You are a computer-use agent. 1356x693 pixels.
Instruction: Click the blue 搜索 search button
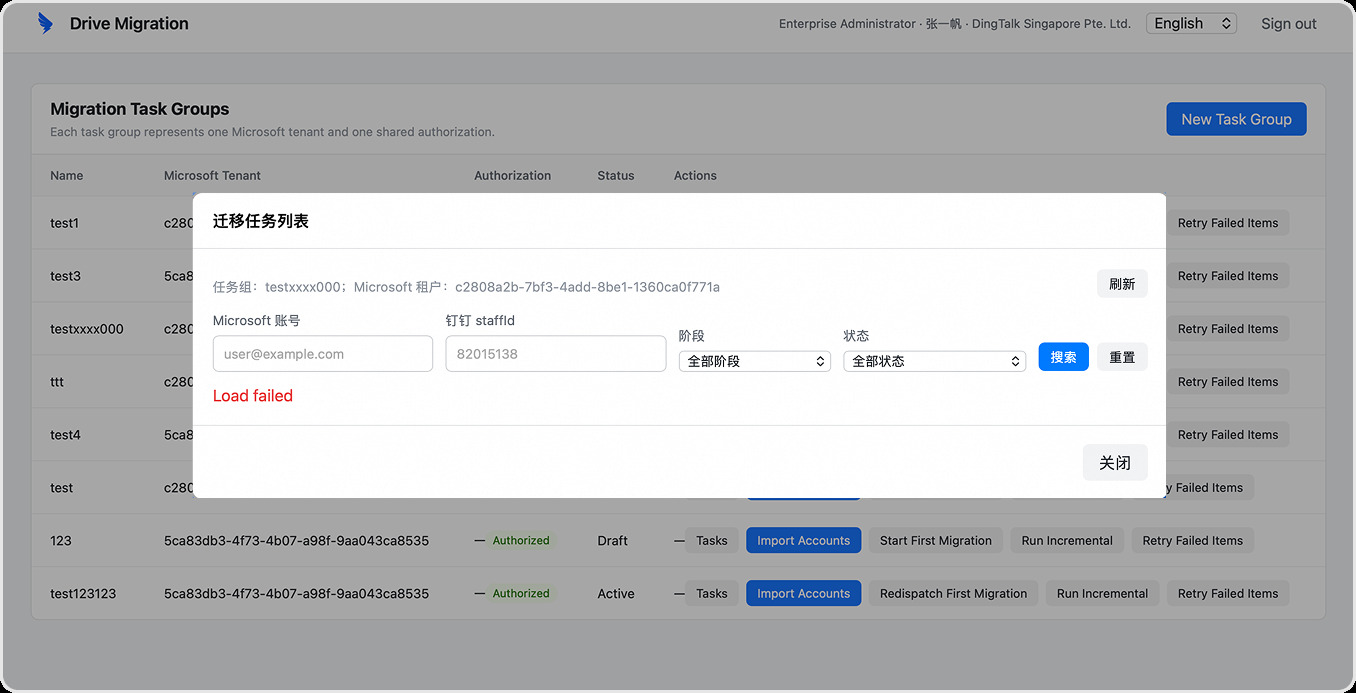pyautogui.click(x=1064, y=357)
